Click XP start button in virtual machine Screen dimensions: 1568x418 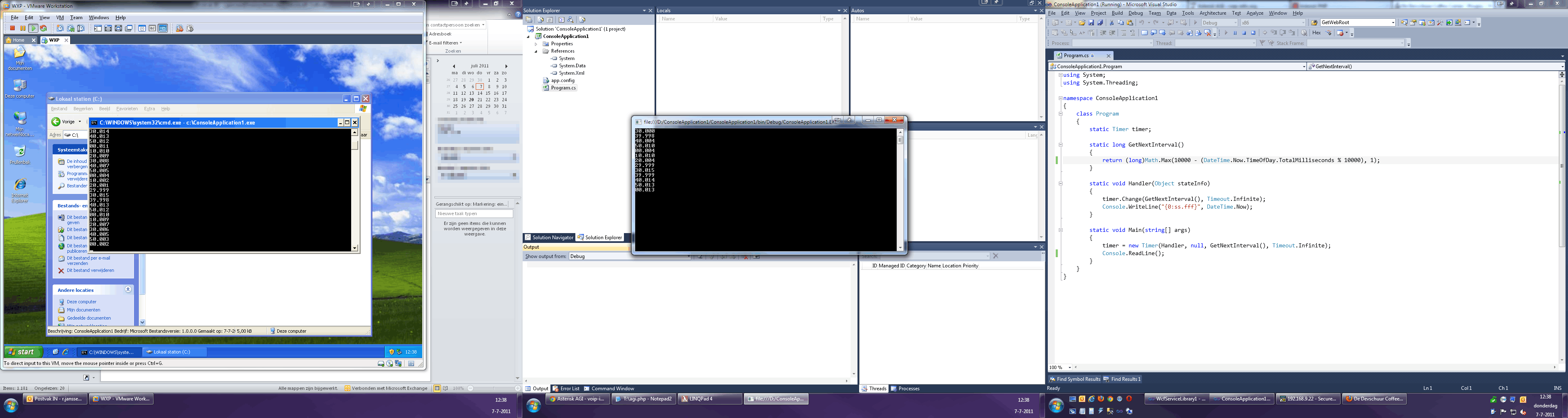click(23, 352)
